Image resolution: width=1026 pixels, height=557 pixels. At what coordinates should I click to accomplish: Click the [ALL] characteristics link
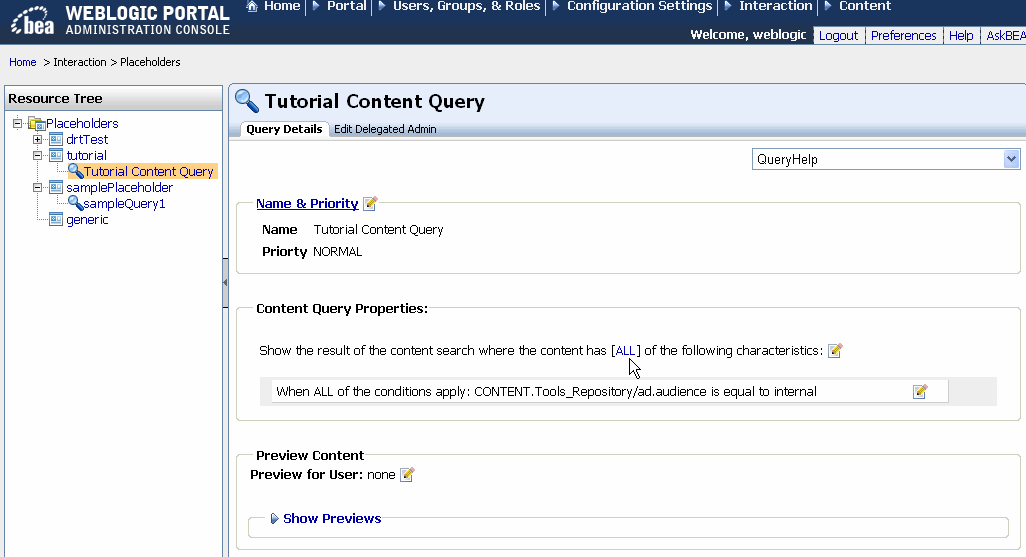[x=626, y=351]
